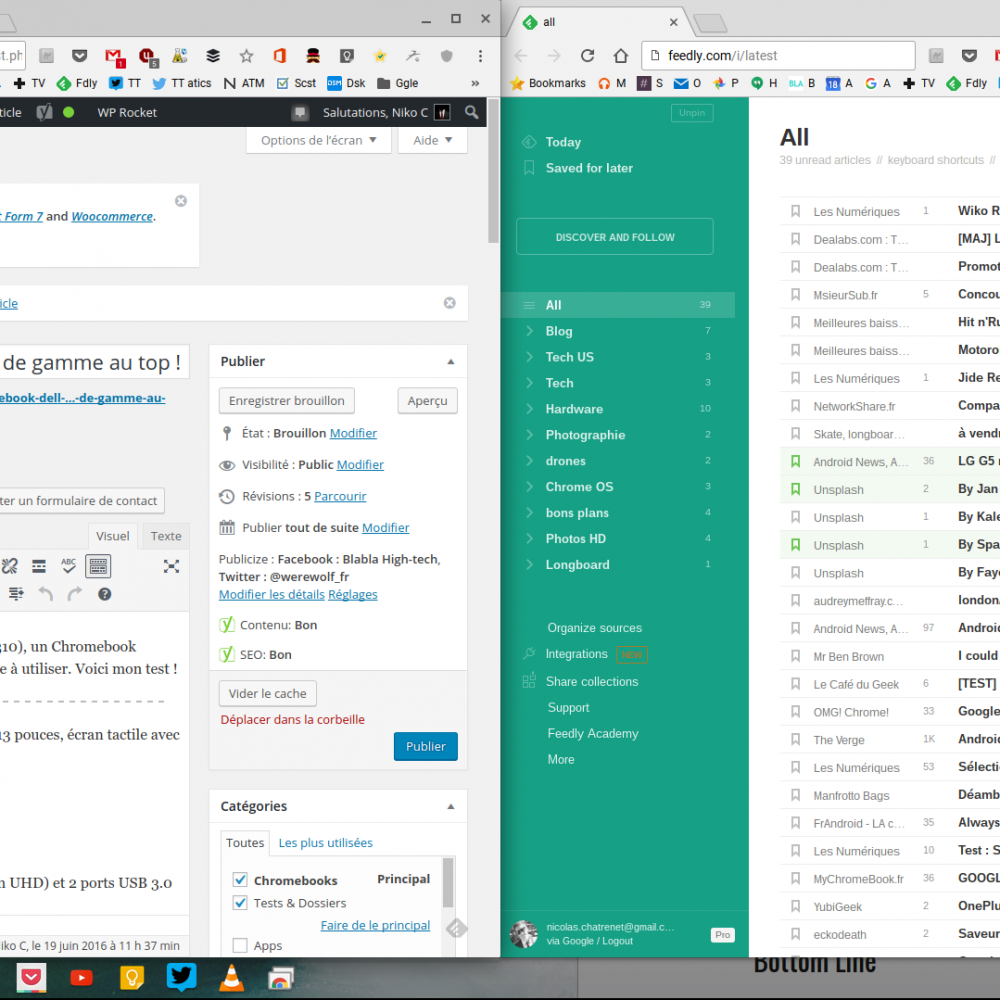Click the Parcourir revisions link
Image resolution: width=1000 pixels, height=1000 pixels.
(340, 496)
